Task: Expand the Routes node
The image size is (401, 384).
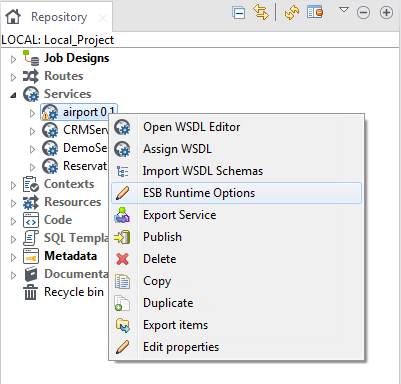Action: 13,77
